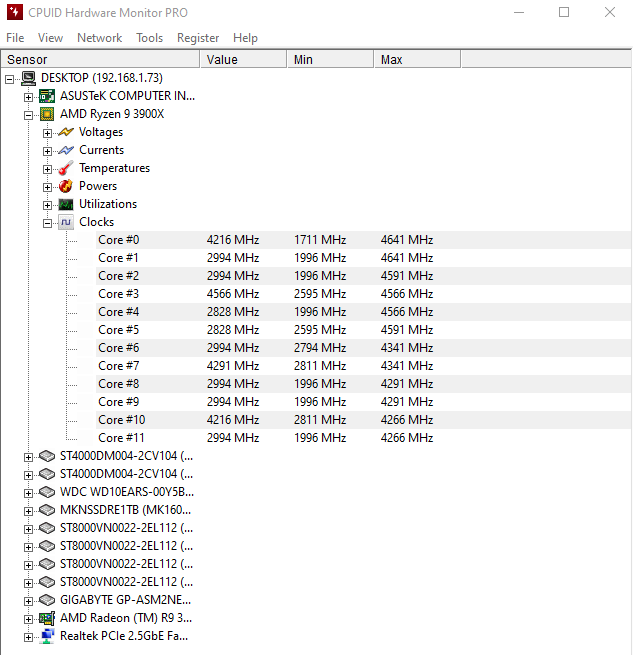633x655 pixels.
Task: Maximize the Hardware Monitor window
Action: (x=564, y=12)
